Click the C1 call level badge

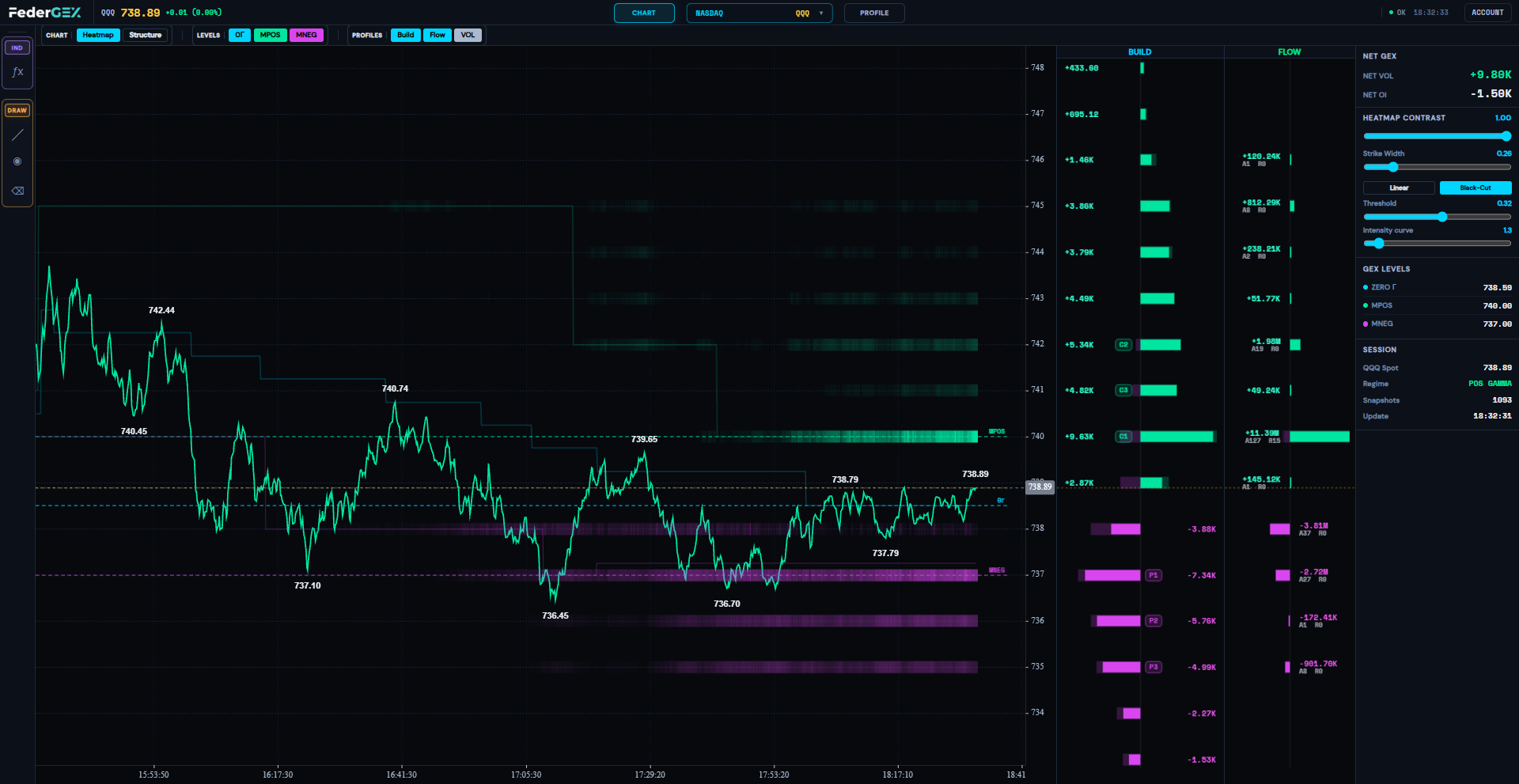(x=1123, y=436)
